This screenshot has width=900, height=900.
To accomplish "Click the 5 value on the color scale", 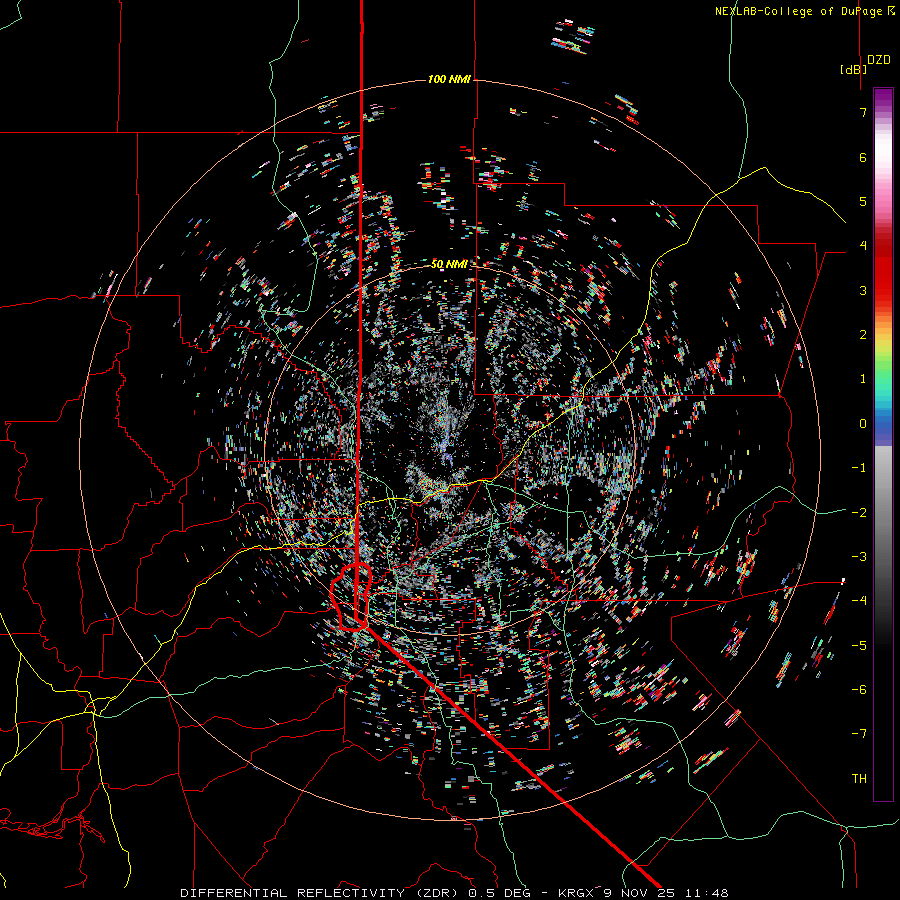I will coord(863,201).
